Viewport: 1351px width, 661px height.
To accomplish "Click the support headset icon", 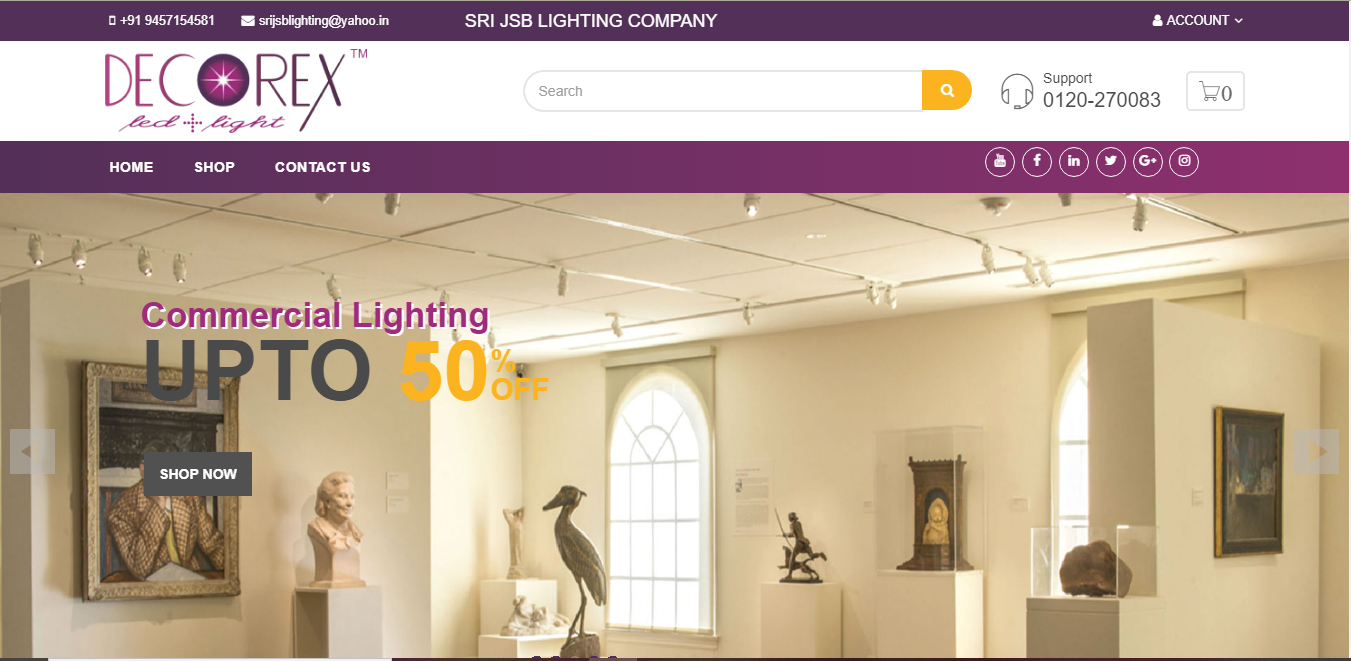I will point(1017,91).
